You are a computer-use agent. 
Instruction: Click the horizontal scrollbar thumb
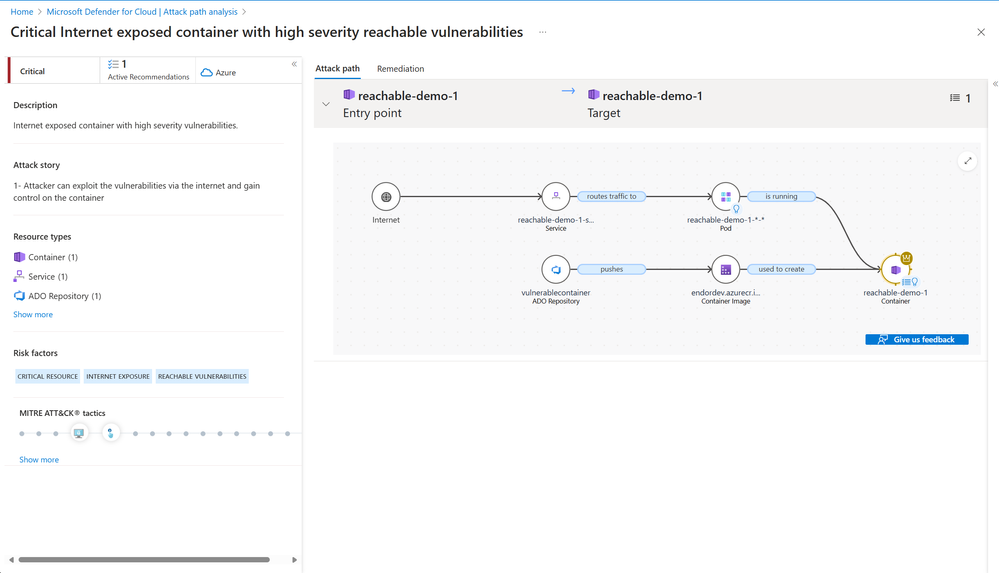144,560
